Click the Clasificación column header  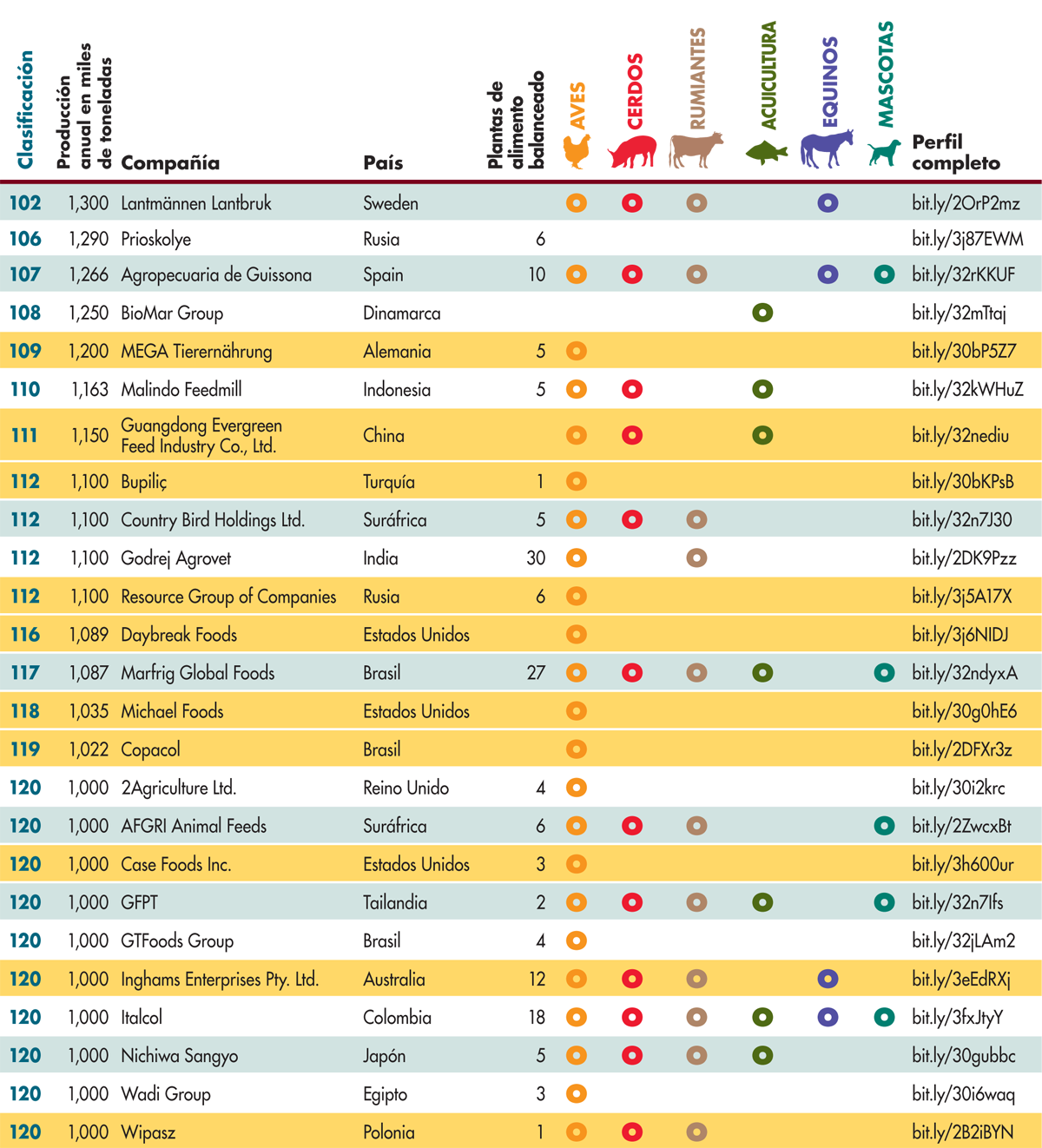[x=25, y=109]
